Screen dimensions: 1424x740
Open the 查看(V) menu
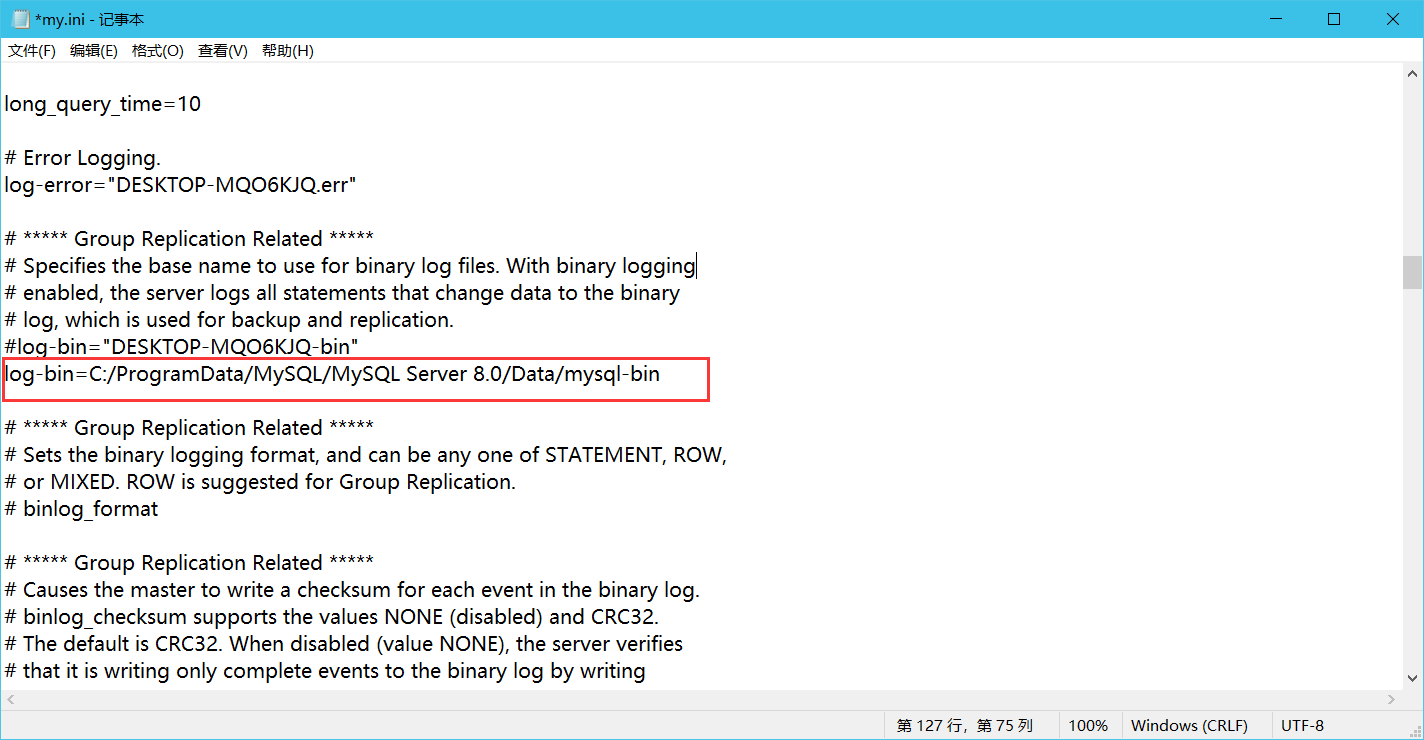tap(223, 51)
